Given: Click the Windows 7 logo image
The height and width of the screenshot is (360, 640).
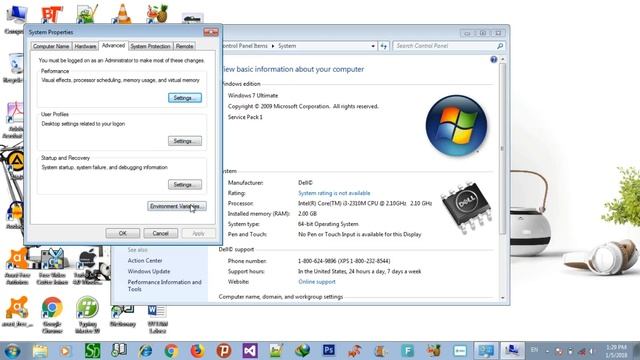Looking at the screenshot, I should click(x=456, y=125).
